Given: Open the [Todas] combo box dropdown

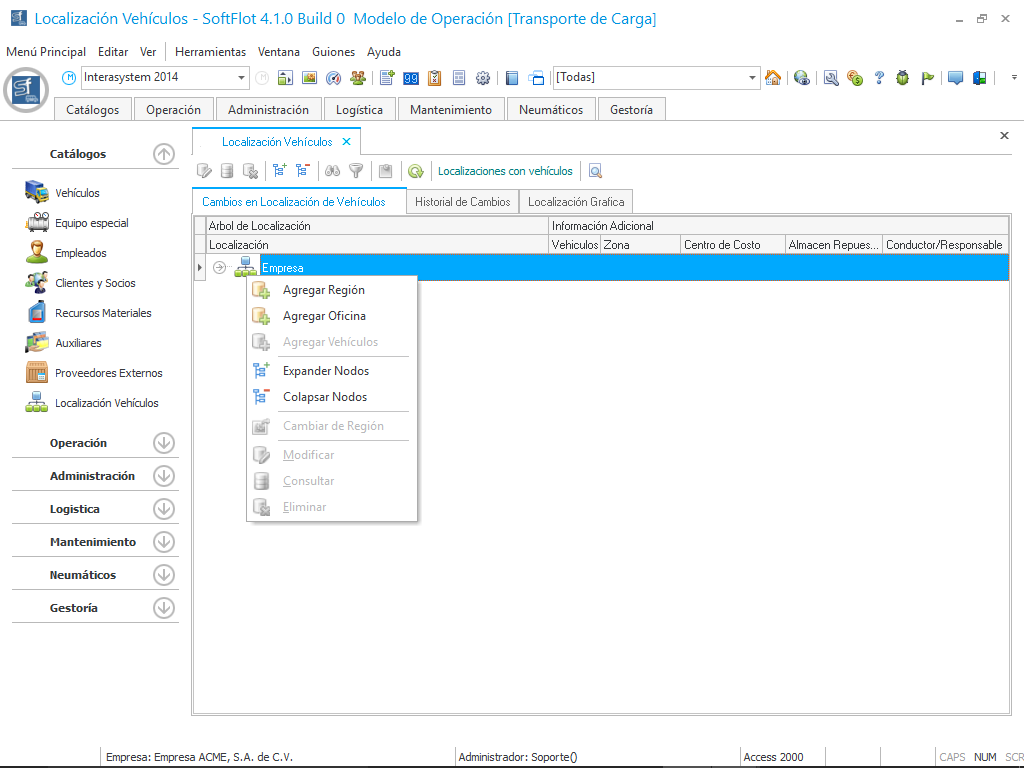Looking at the screenshot, I should [753, 78].
